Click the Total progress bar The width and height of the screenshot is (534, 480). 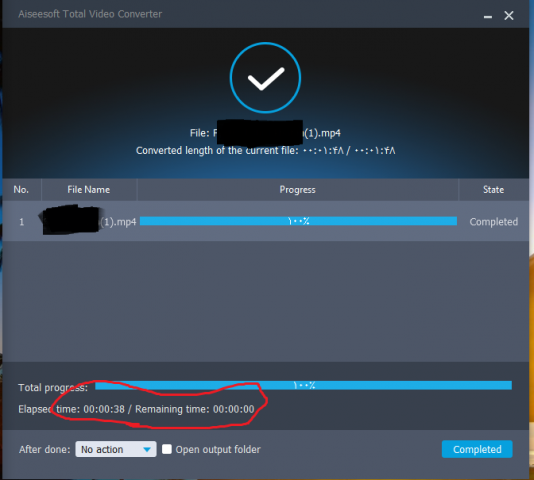pos(303,385)
